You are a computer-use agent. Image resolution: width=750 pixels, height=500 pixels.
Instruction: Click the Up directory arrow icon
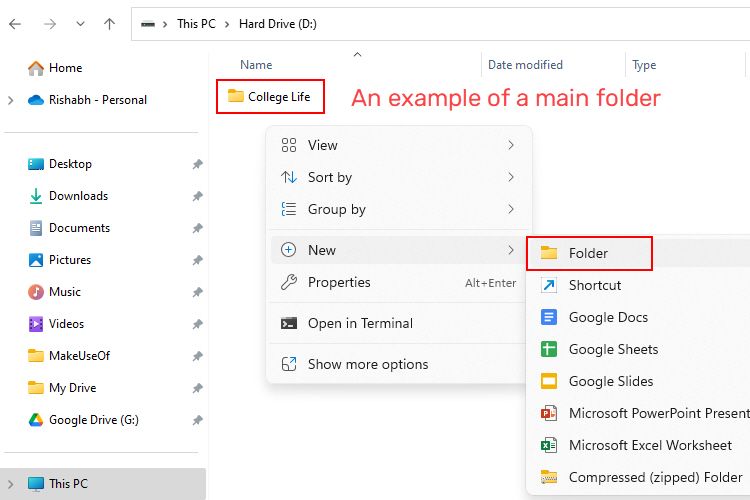pos(109,23)
